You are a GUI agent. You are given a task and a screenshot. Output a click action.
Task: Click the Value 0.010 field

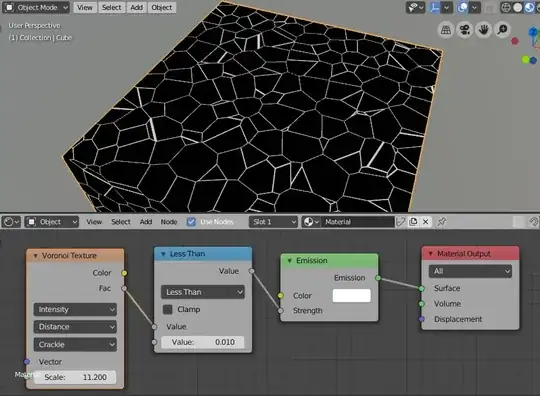pos(203,342)
